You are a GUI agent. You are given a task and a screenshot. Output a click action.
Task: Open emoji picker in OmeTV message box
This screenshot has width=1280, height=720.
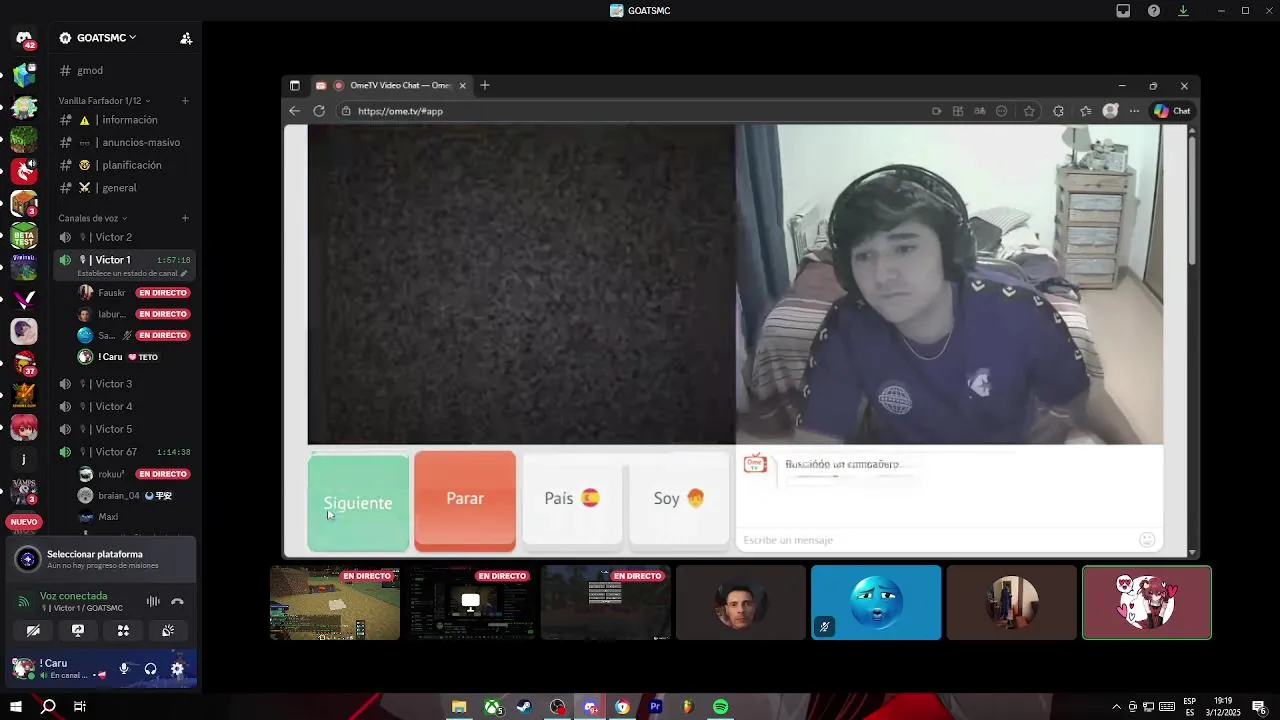point(1147,540)
